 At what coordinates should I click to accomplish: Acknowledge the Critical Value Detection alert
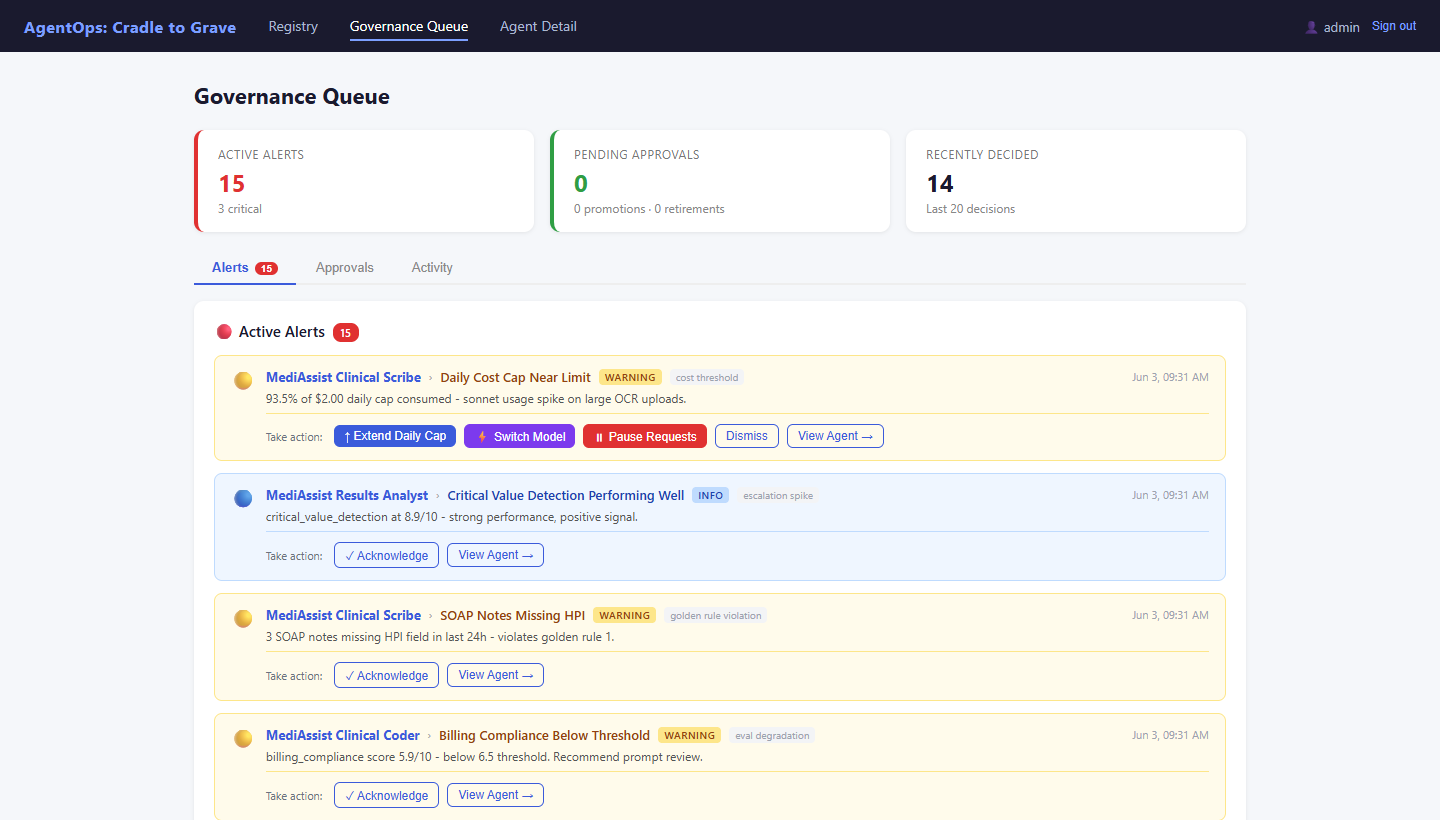[x=386, y=555]
